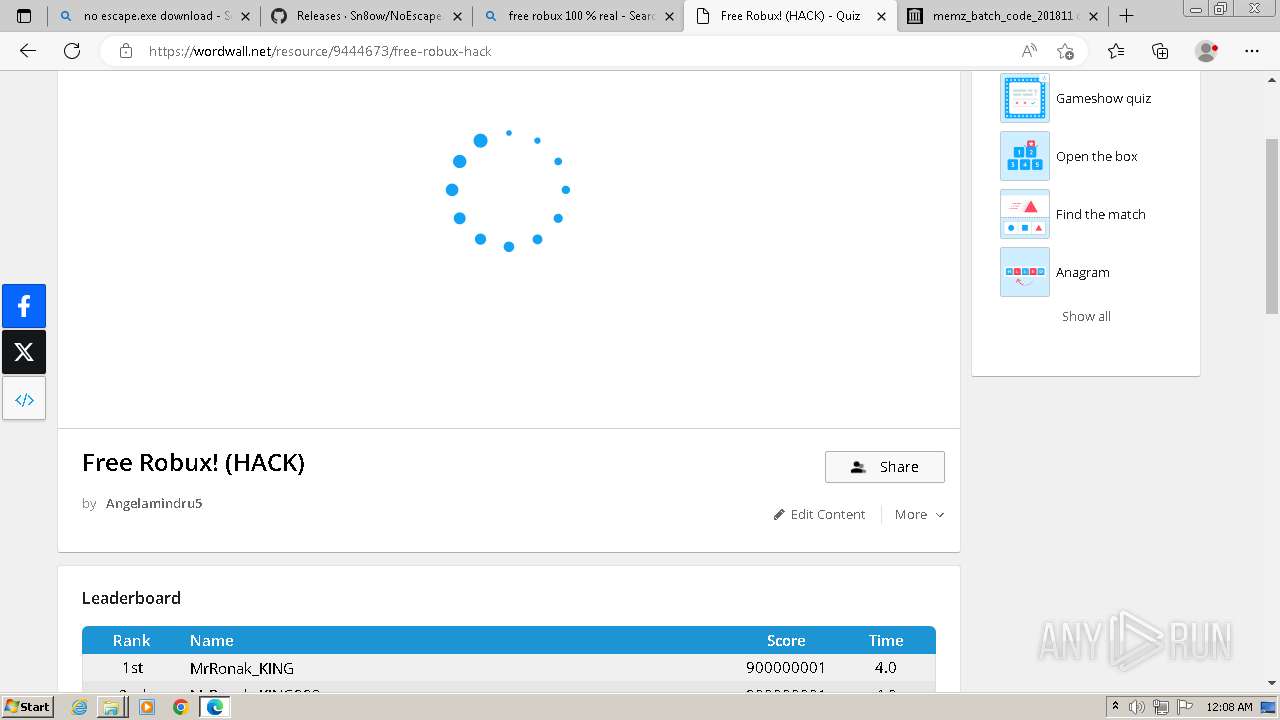Image resolution: width=1280 pixels, height=720 pixels.
Task: Select MrRonak_KING leaderboard name
Action: (242, 668)
